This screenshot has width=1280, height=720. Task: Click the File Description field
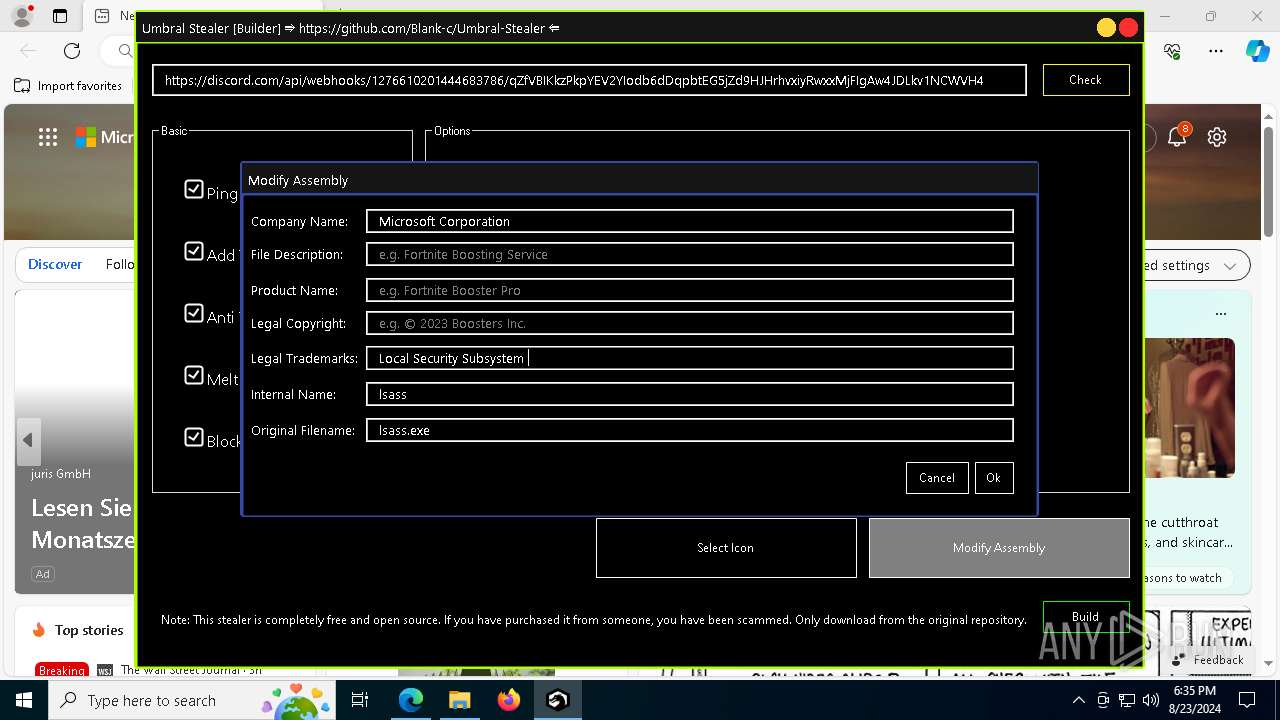click(x=690, y=254)
